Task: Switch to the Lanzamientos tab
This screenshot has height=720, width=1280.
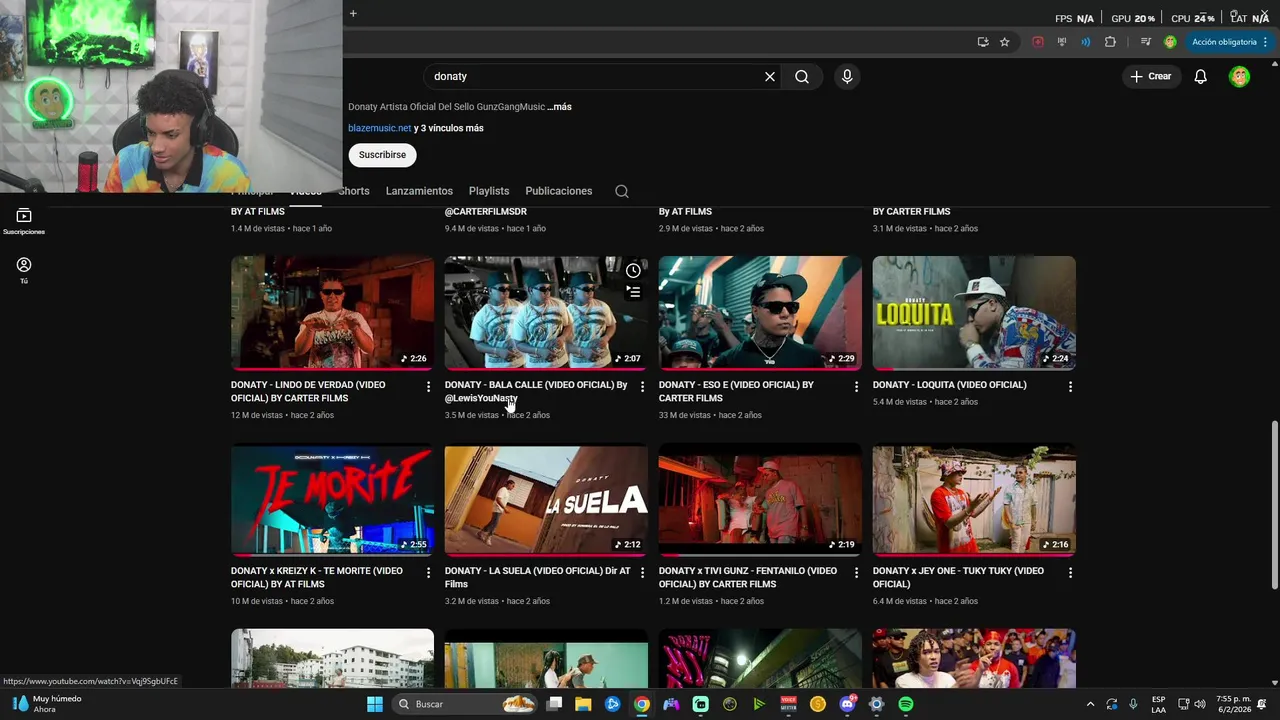Action: 419,191
